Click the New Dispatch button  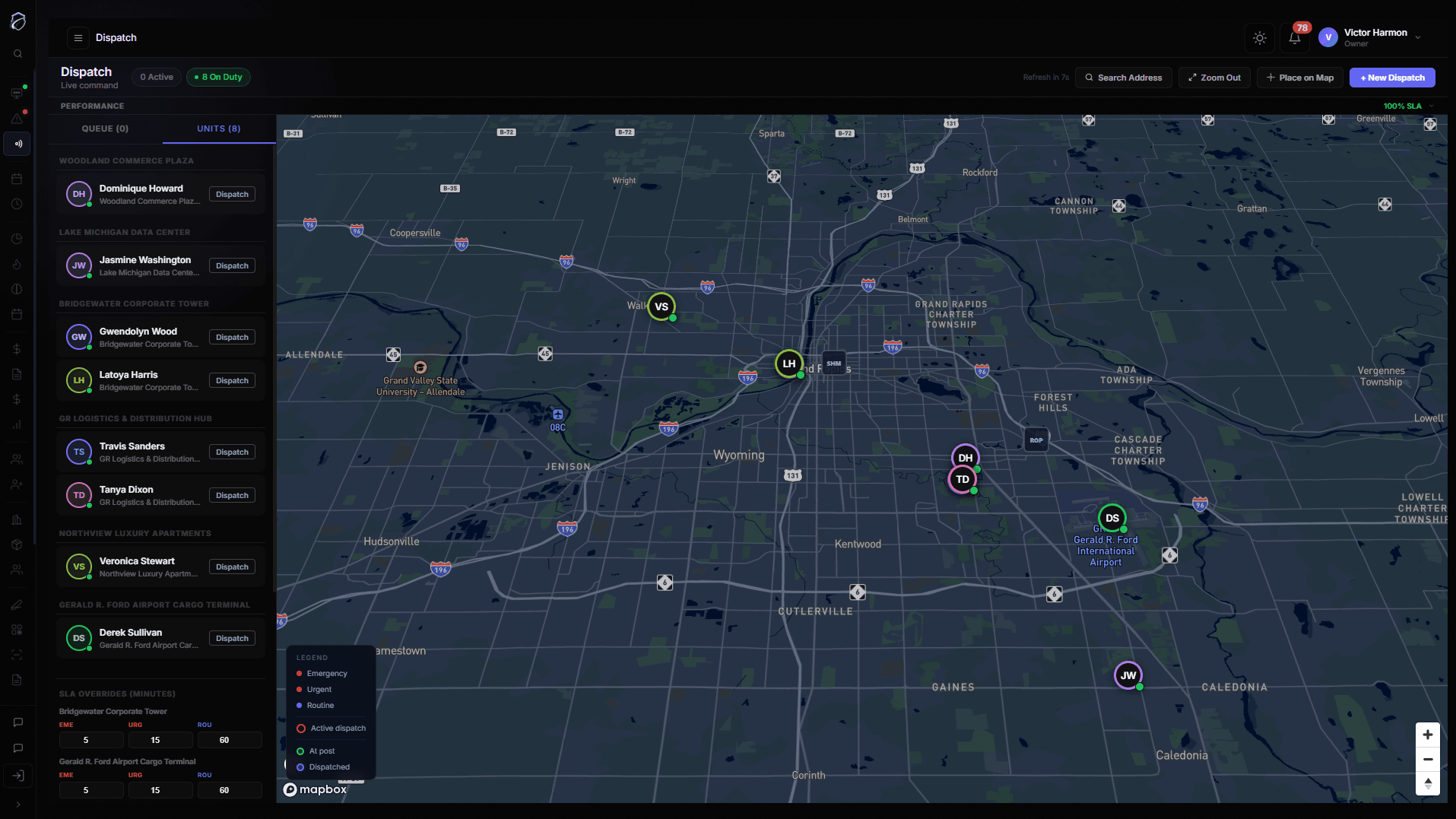[1391, 78]
